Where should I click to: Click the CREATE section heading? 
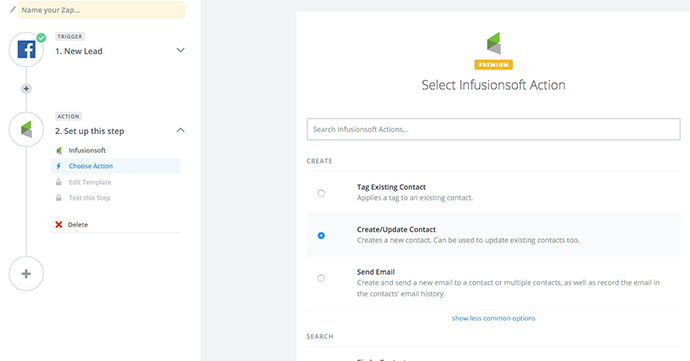319,161
